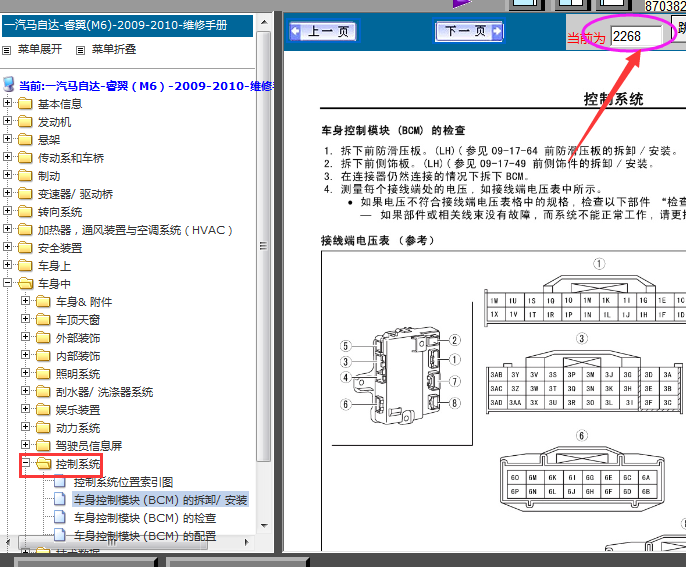Screen dimensions: 686x567
Task: Open the 内部装饰 folder label
Action: tap(78, 356)
